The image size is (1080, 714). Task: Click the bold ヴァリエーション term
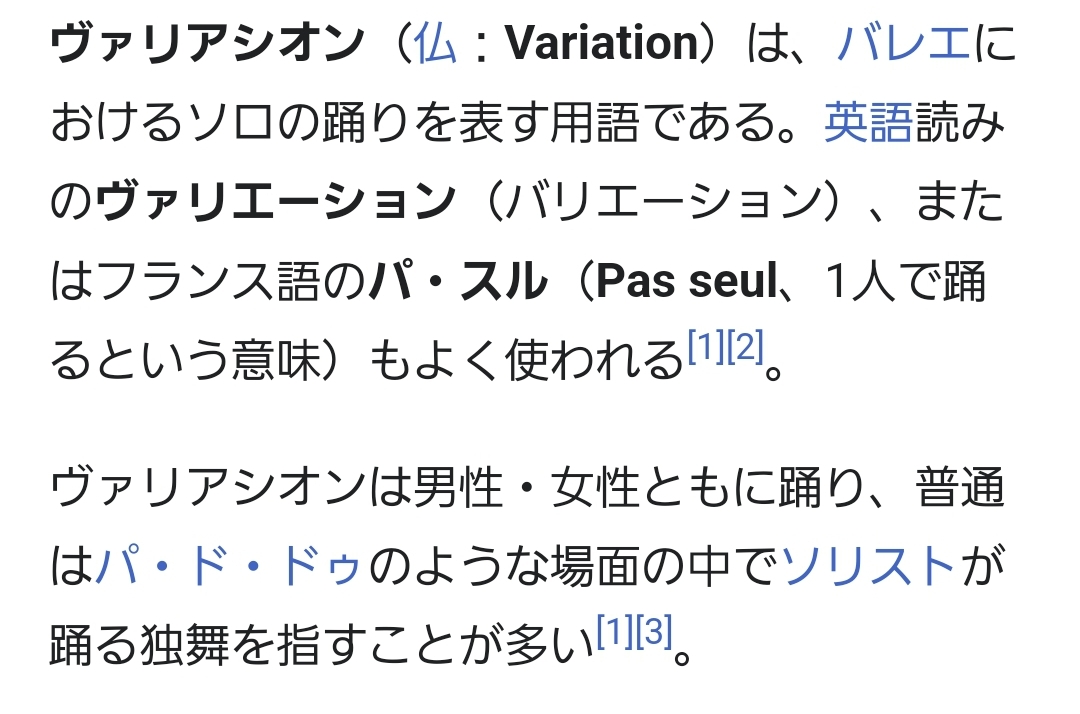274,203
